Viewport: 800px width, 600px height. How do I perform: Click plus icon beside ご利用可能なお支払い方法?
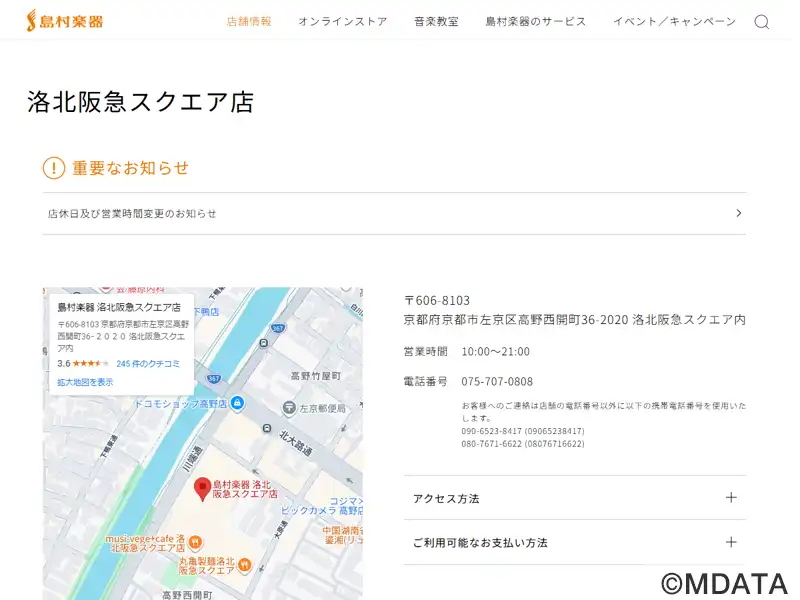pos(731,542)
